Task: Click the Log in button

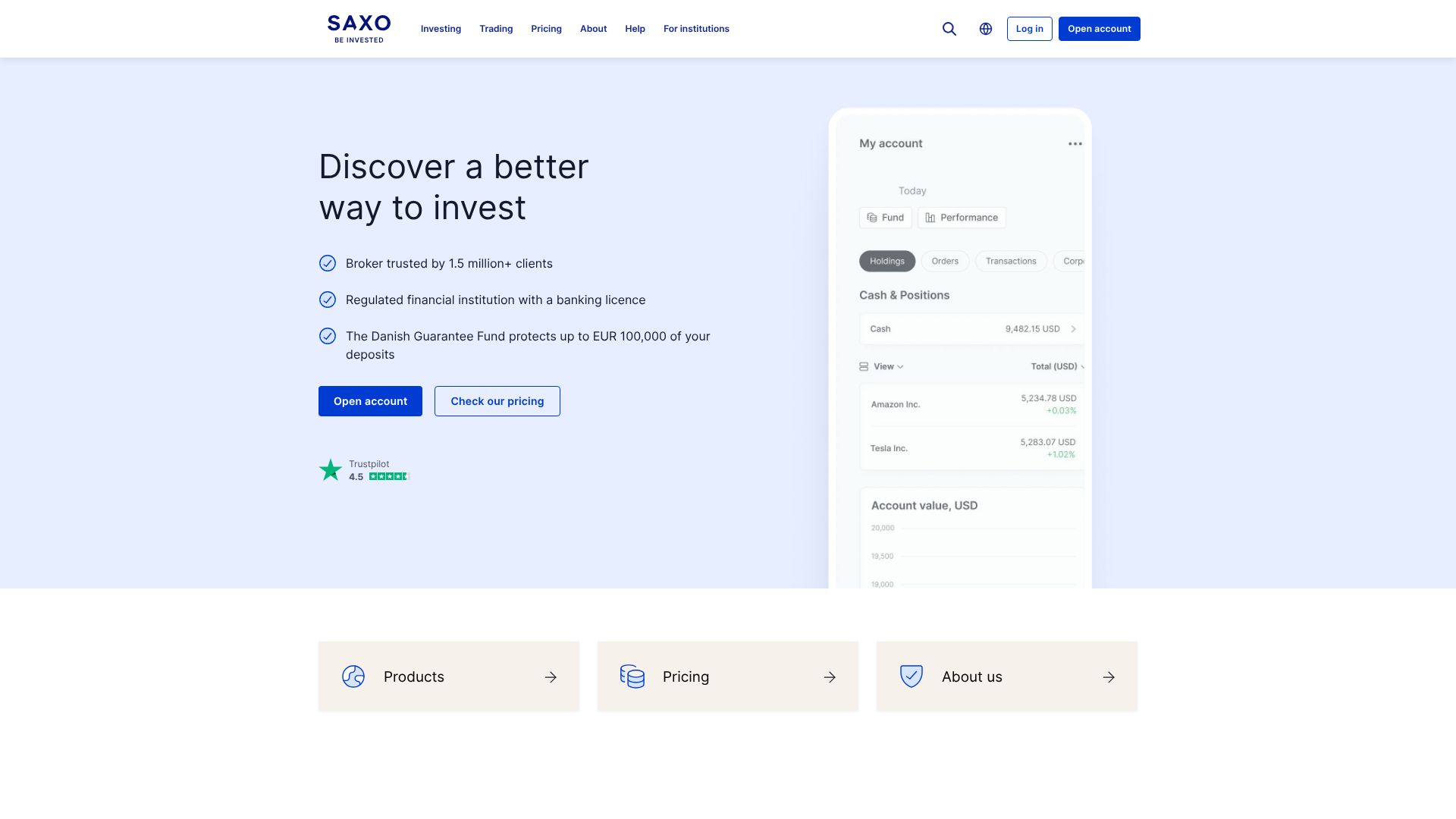Action: pyautogui.click(x=1029, y=29)
